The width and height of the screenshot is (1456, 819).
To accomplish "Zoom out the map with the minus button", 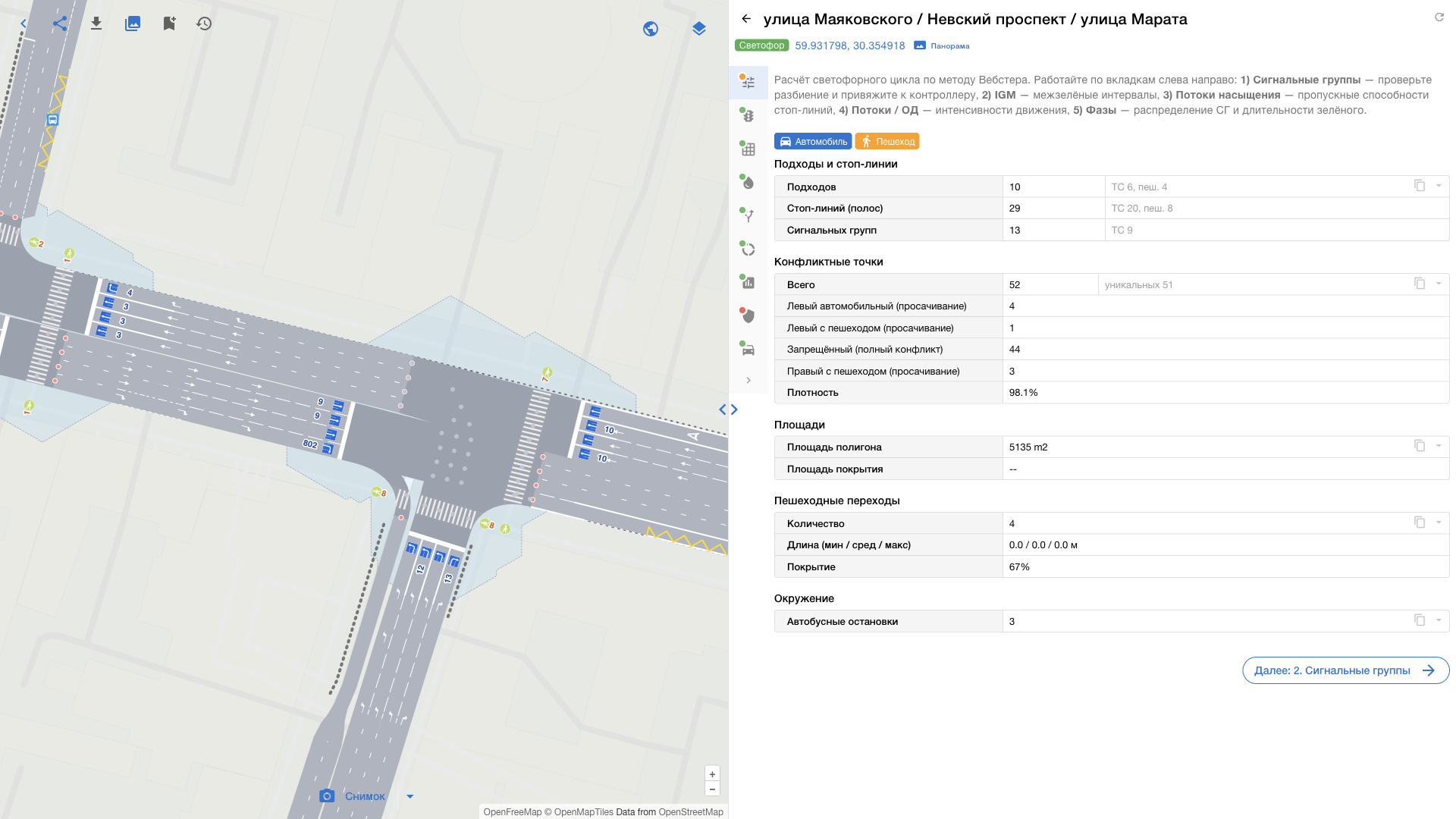I will click(712, 789).
